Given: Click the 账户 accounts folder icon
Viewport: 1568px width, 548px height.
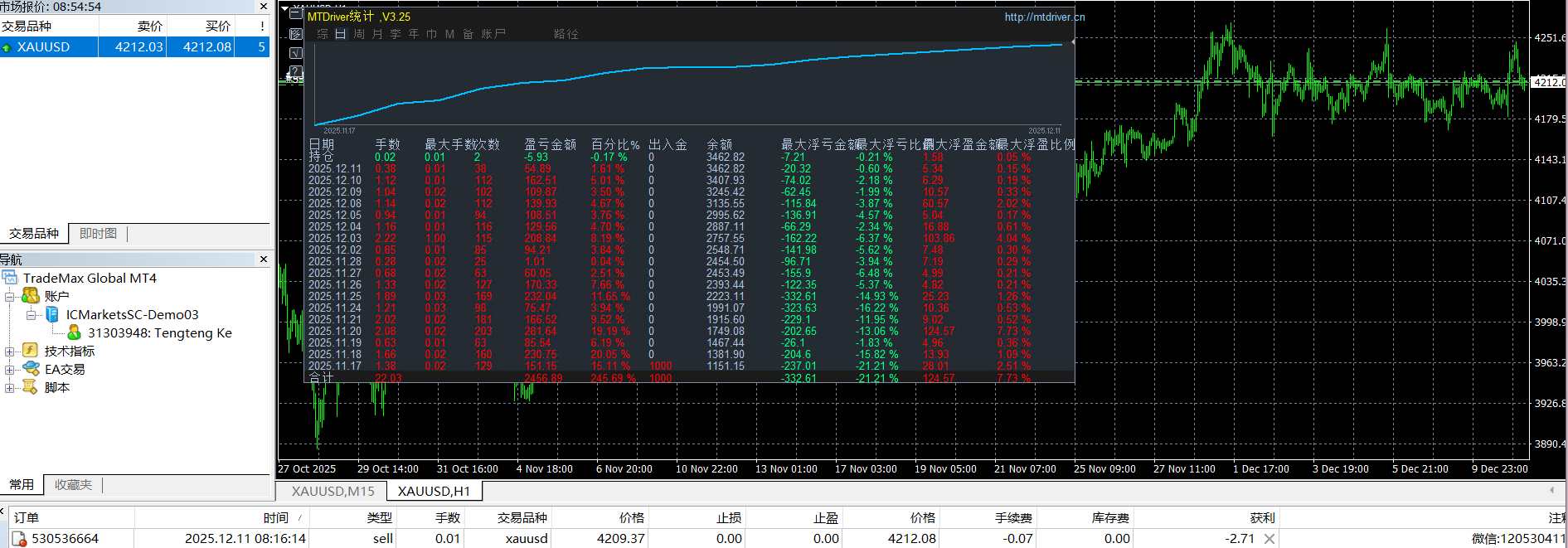Looking at the screenshot, I should [31, 296].
